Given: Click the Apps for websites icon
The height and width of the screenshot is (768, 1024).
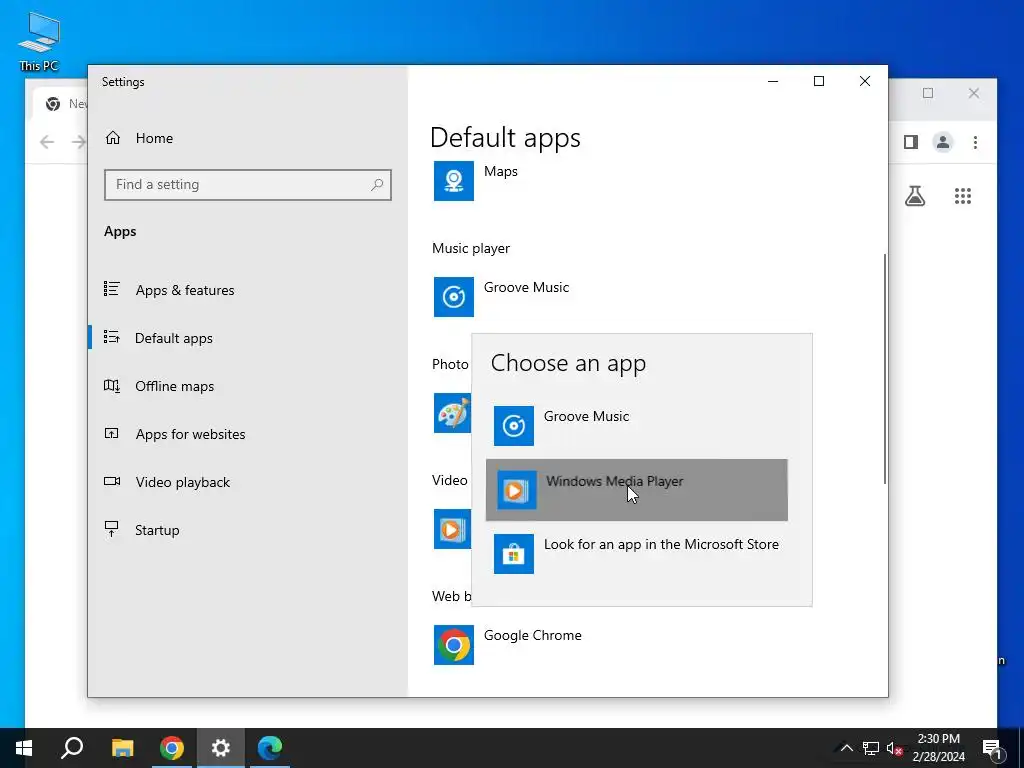Looking at the screenshot, I should [x=112, y=433].
